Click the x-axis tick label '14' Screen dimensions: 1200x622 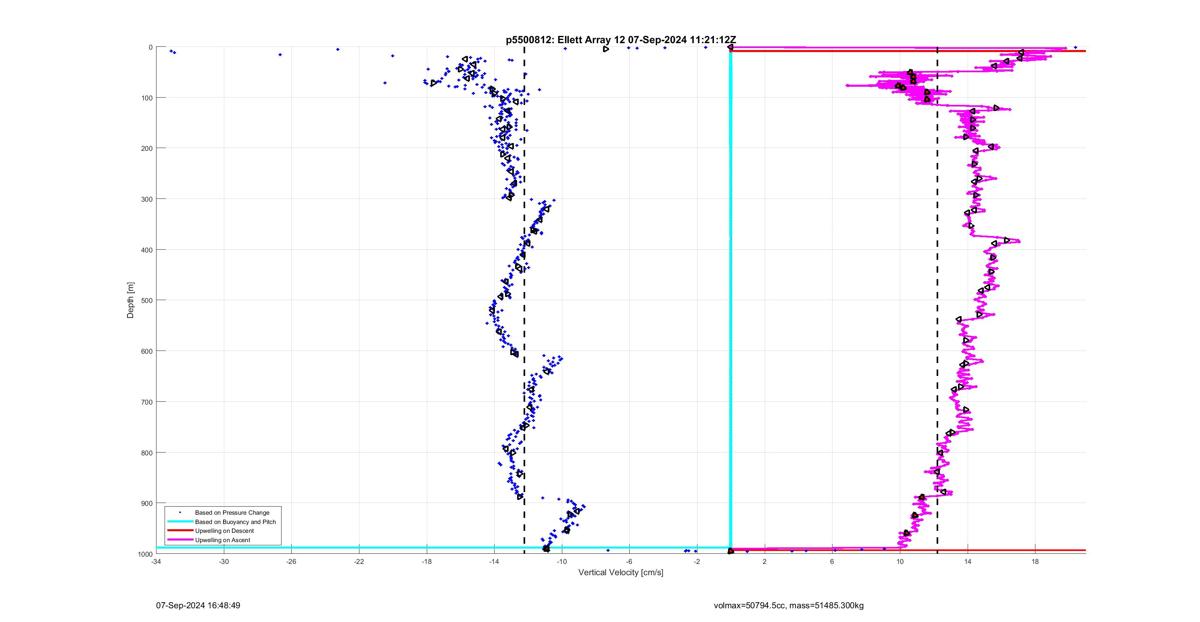pos(968,562)
